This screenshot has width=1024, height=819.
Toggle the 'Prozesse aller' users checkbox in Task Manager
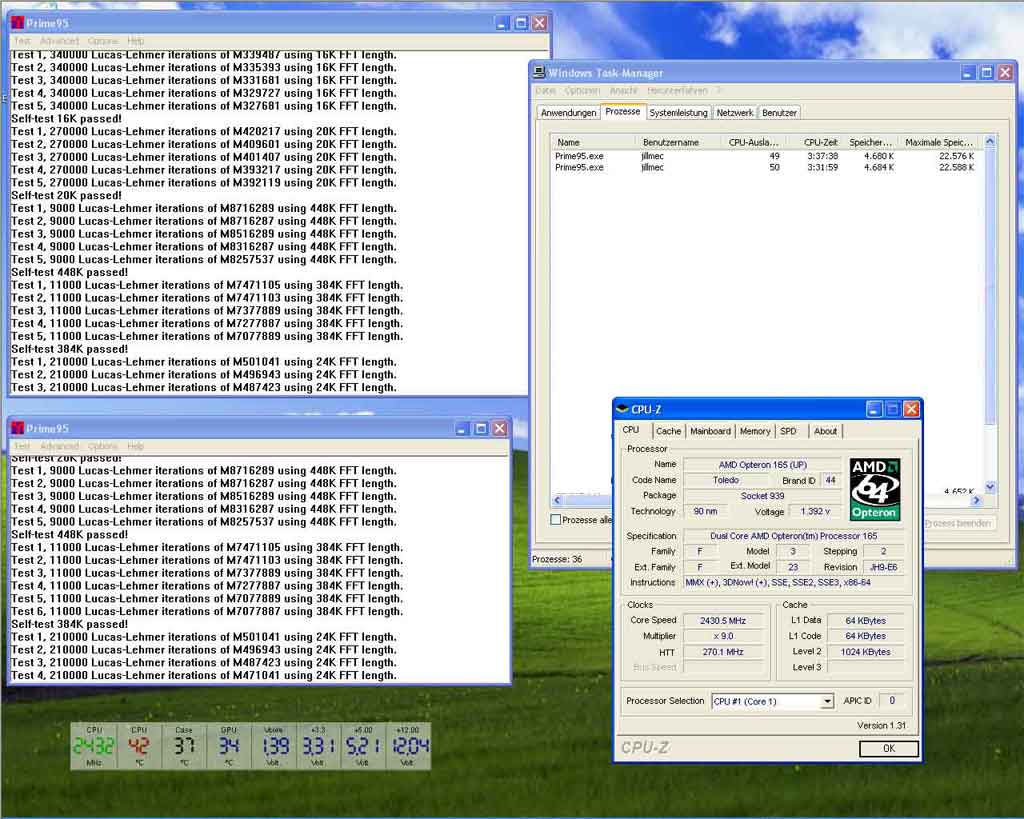[x=556, y=520]
